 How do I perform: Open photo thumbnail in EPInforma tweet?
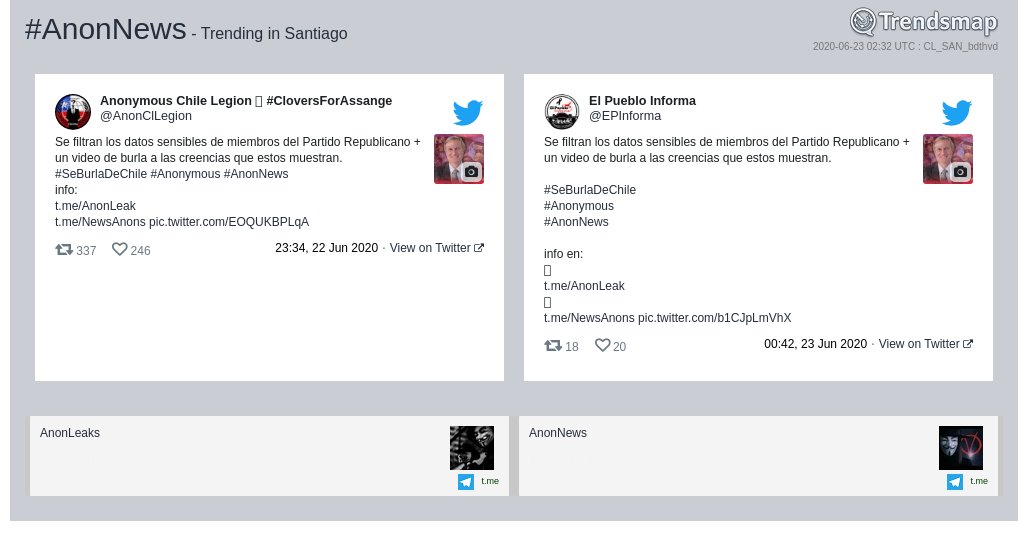(948, 159)
